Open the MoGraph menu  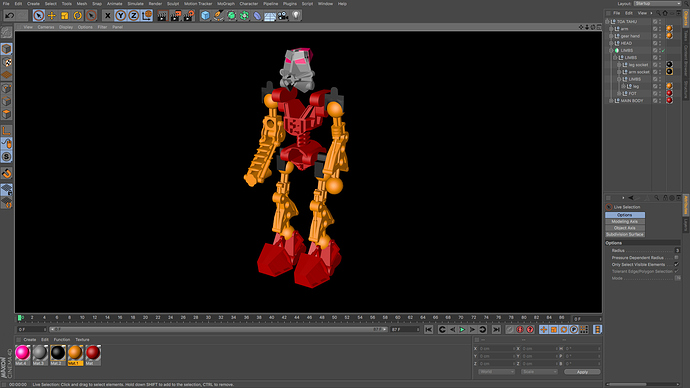[x=226, y=4]
